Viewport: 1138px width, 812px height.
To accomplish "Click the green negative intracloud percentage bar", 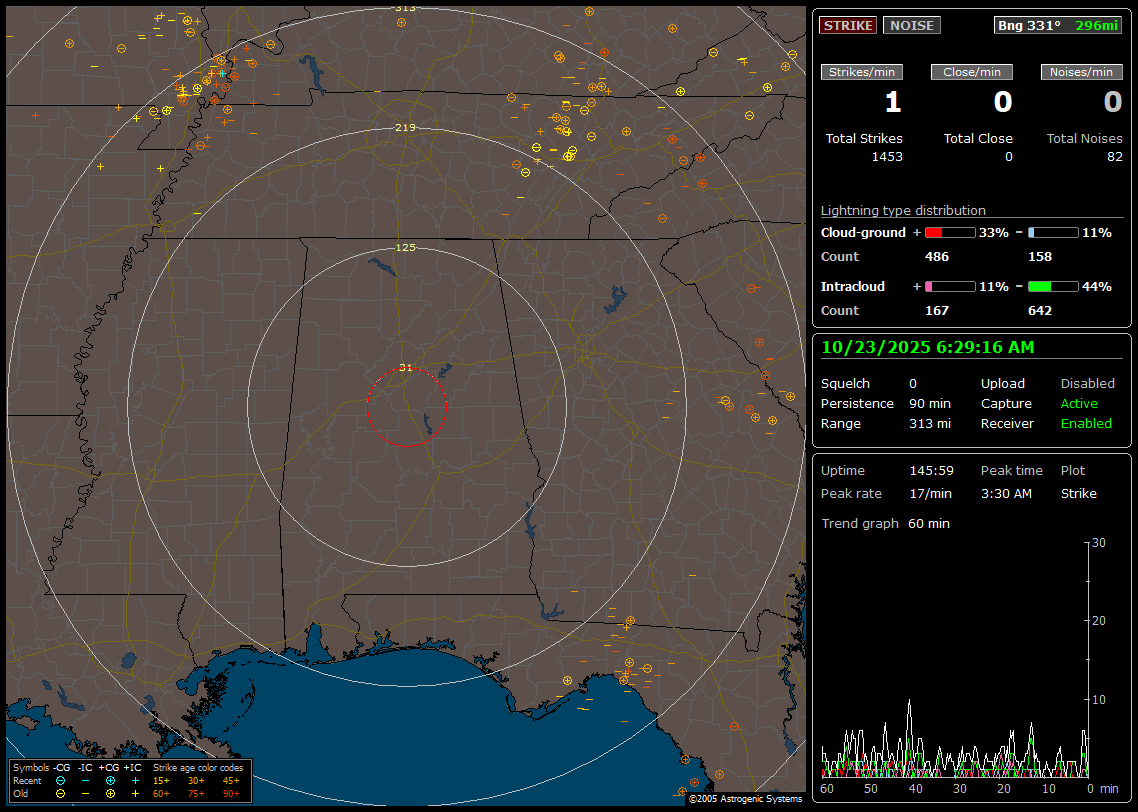I will click(1053, 286).
